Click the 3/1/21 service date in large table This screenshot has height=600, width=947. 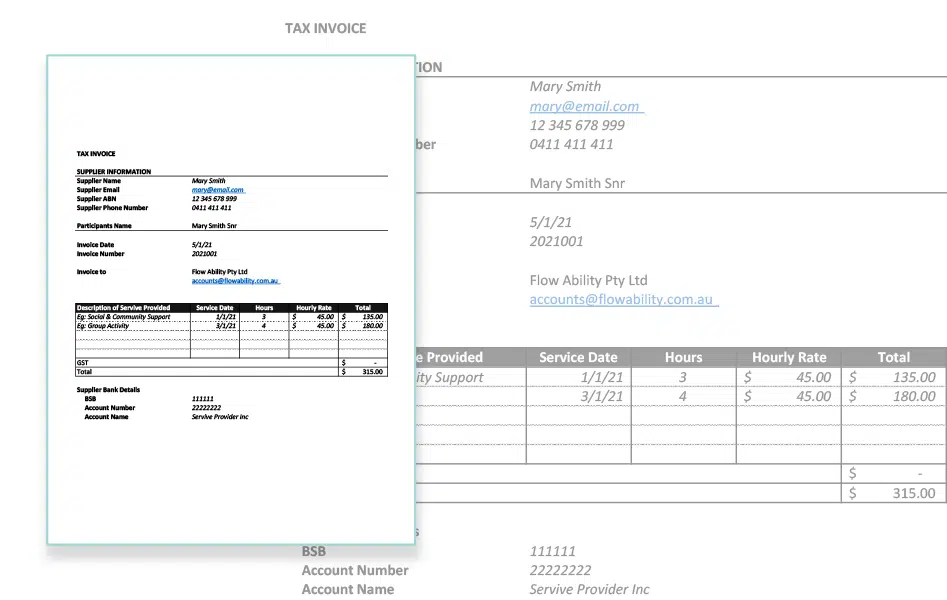click(x=602, y=396)
